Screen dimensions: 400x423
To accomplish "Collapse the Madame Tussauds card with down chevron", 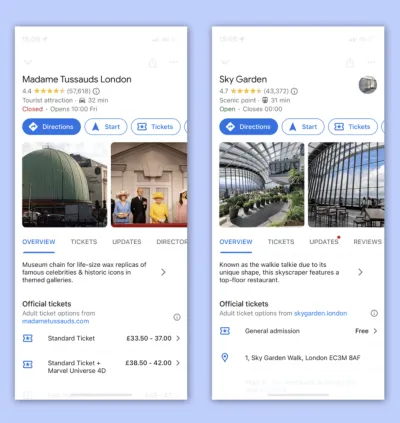I will pyautogui.click(x=28, y=62).
